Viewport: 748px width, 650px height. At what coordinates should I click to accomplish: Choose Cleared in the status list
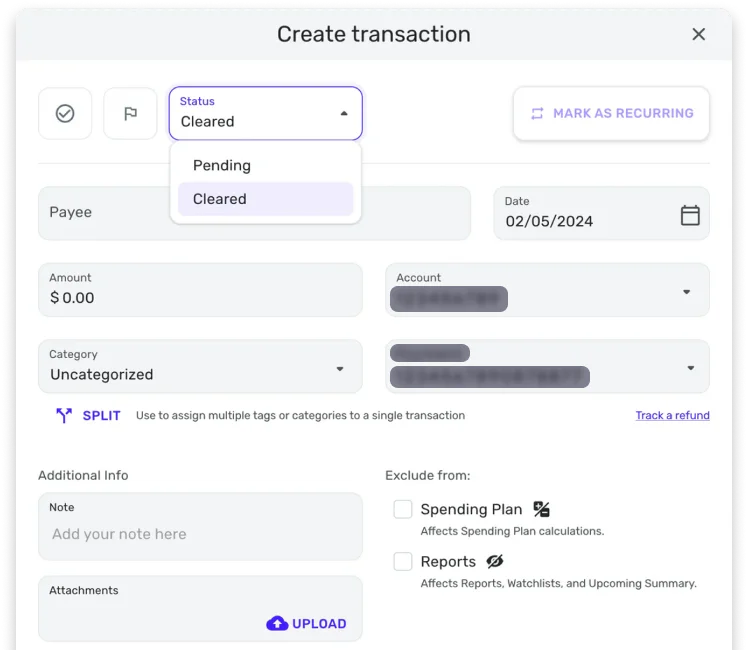(x=220, y=199)
